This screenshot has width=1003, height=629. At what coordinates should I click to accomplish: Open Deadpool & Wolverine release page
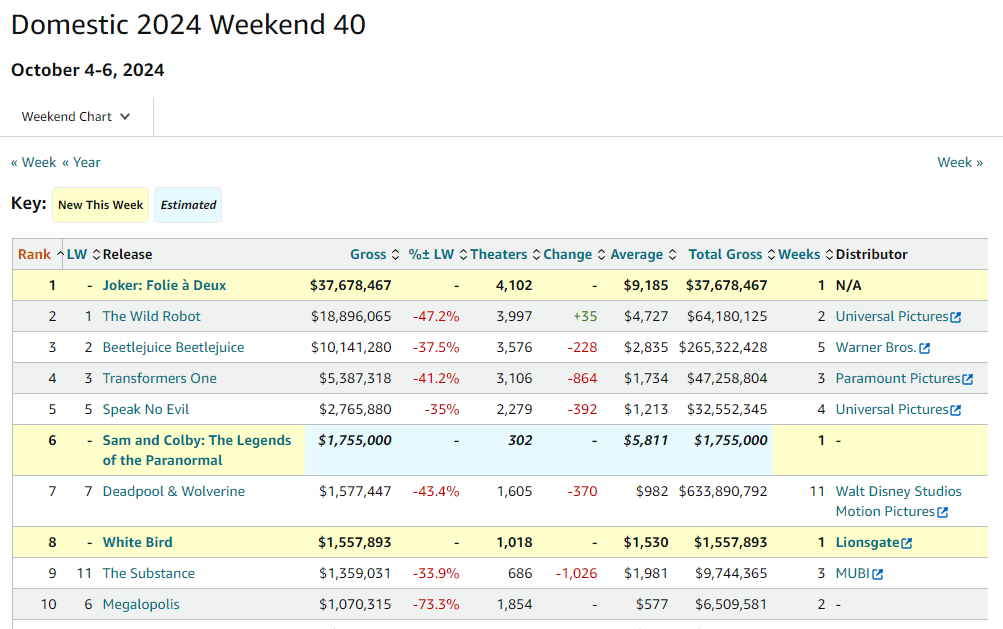(174, 491)
